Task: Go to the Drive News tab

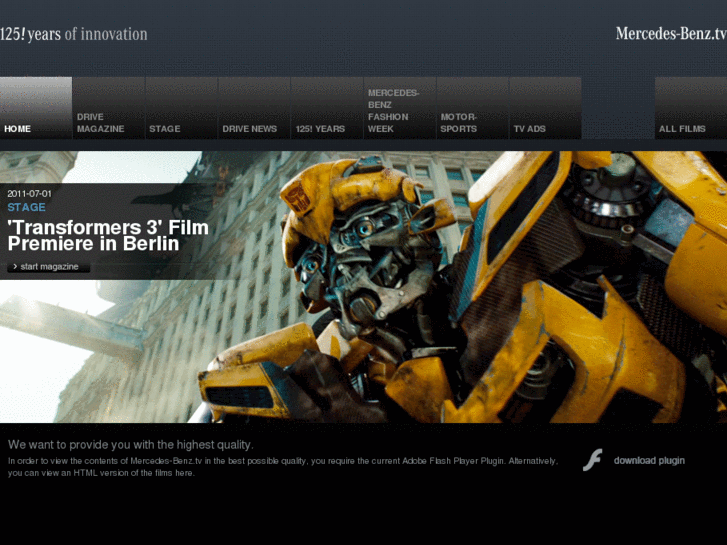Action: click(x=254, y=108)
